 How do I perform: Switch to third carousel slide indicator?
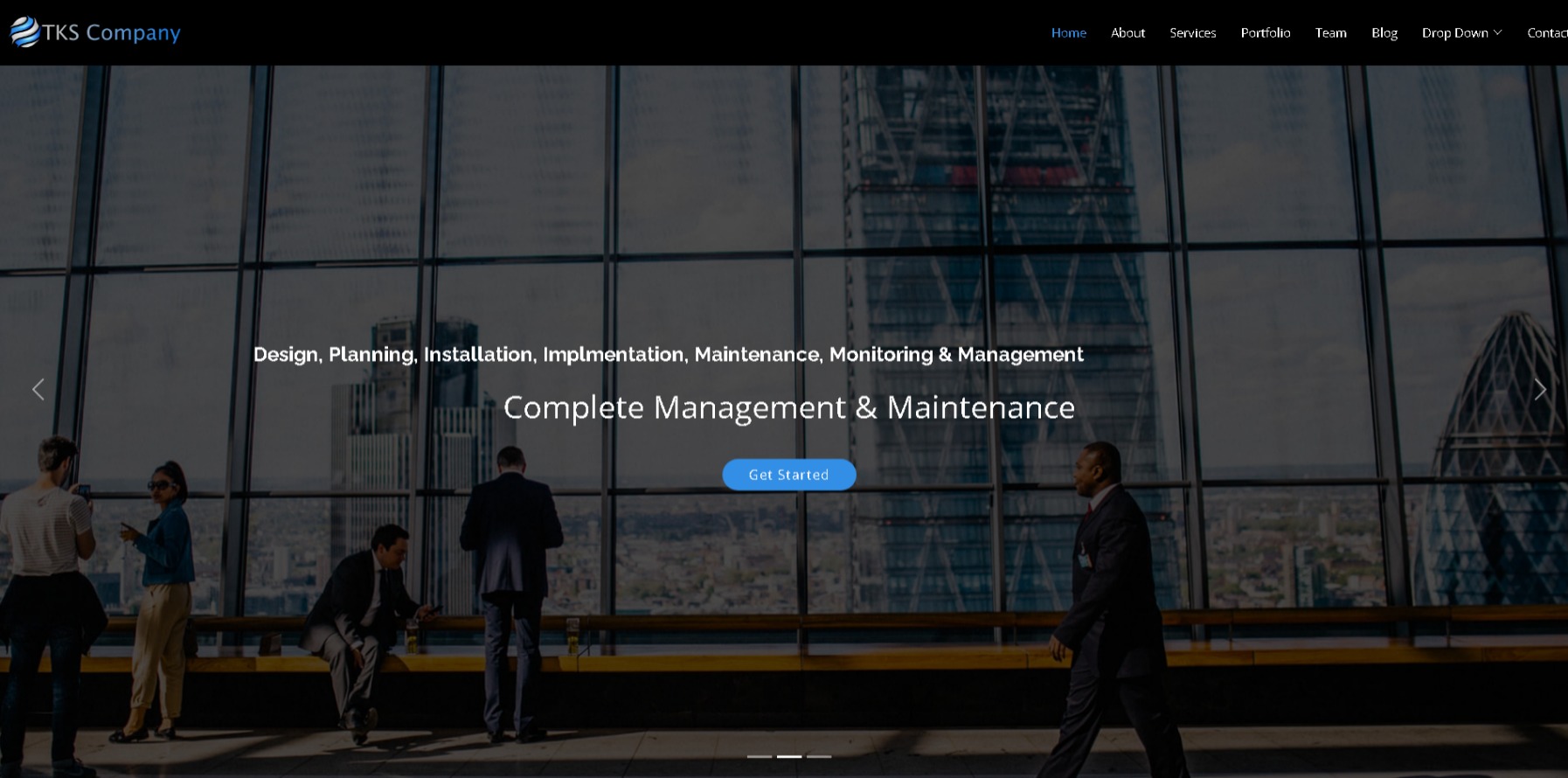coord(819,756)
